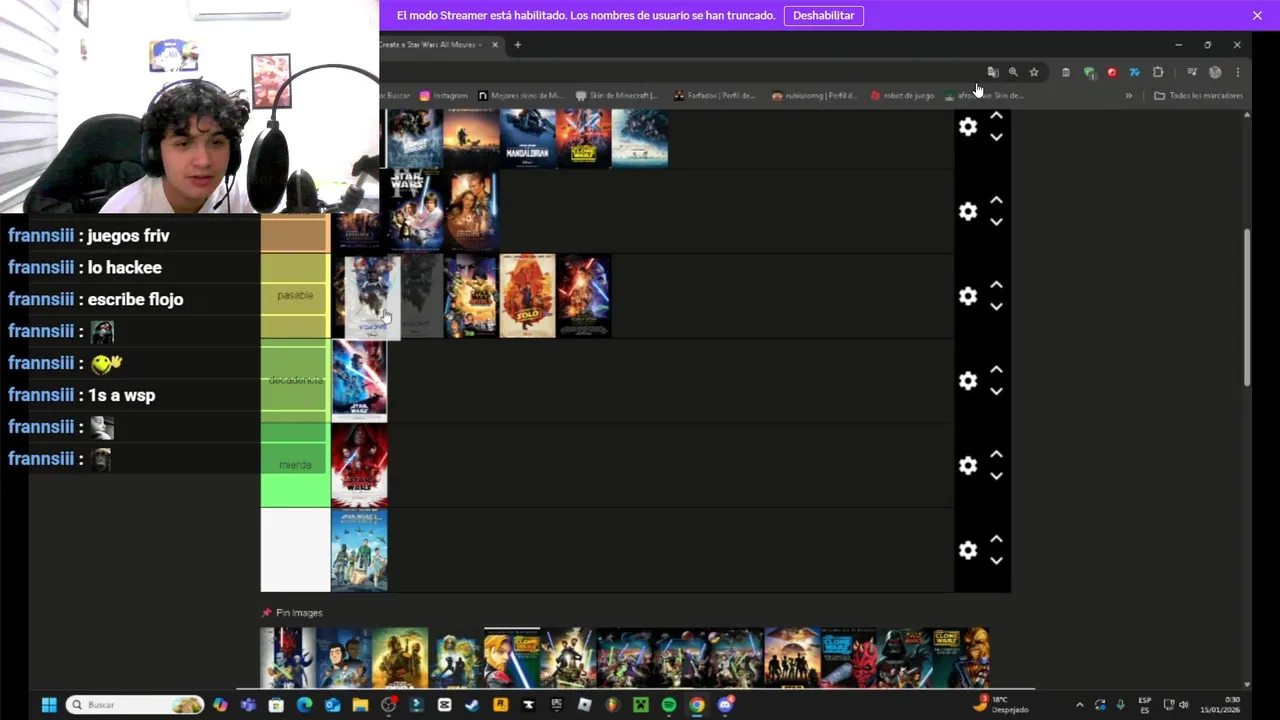
Task: Open Discord from the taskbar
Action: [x=725, y=705]
